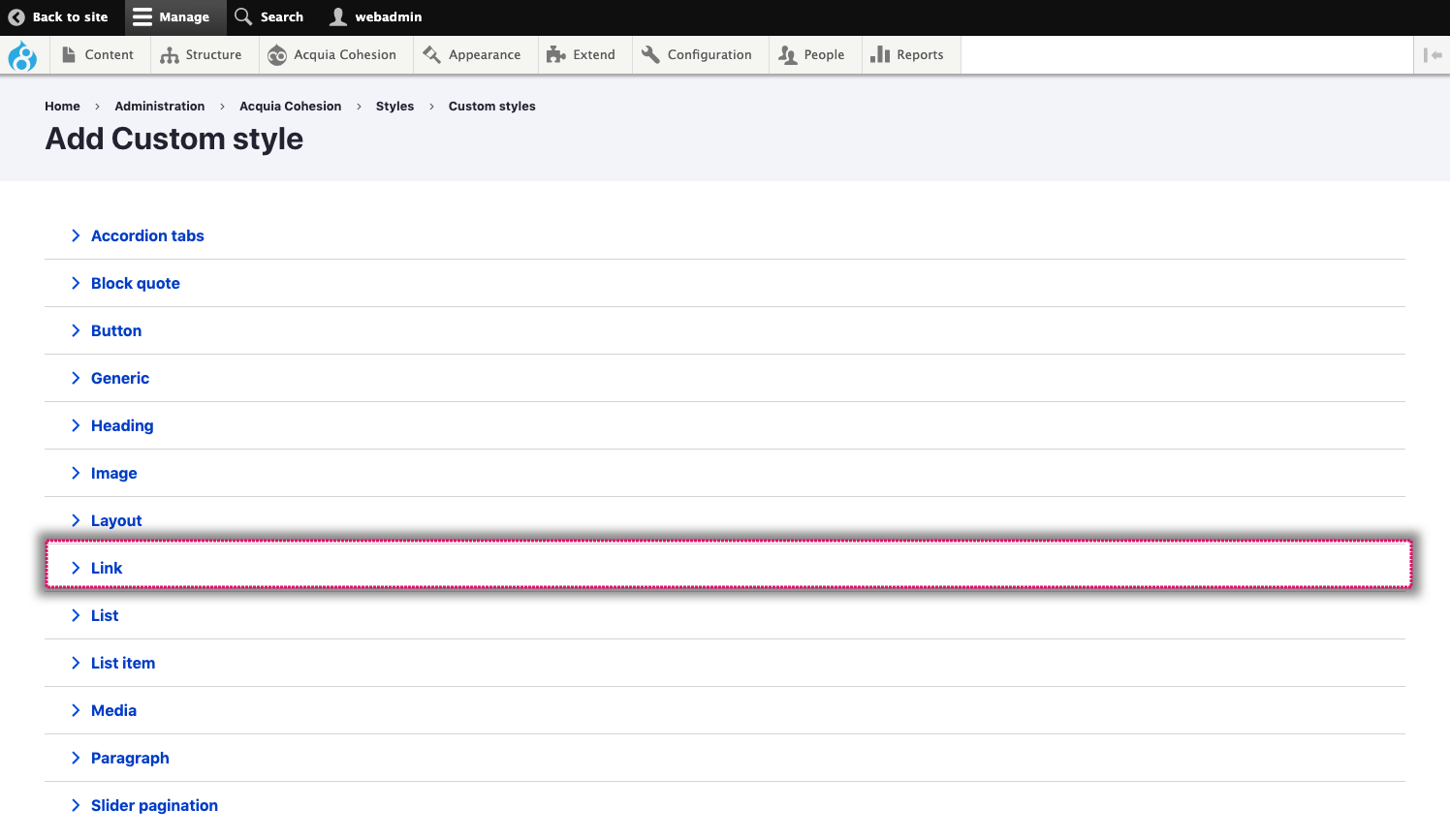Select the Block quote style type
Viewport: 1450px width, 840px height.
(136, 283)
